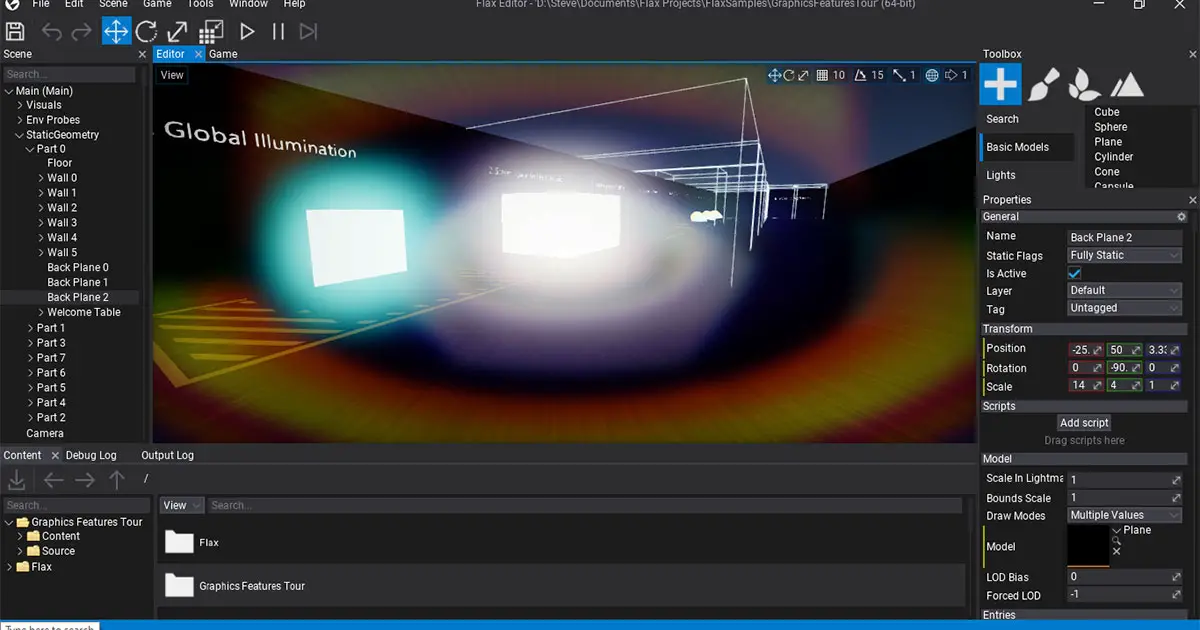Switch to the Debug Log tab
This screenshot has height=630, width=1200.
coord(91,455)
